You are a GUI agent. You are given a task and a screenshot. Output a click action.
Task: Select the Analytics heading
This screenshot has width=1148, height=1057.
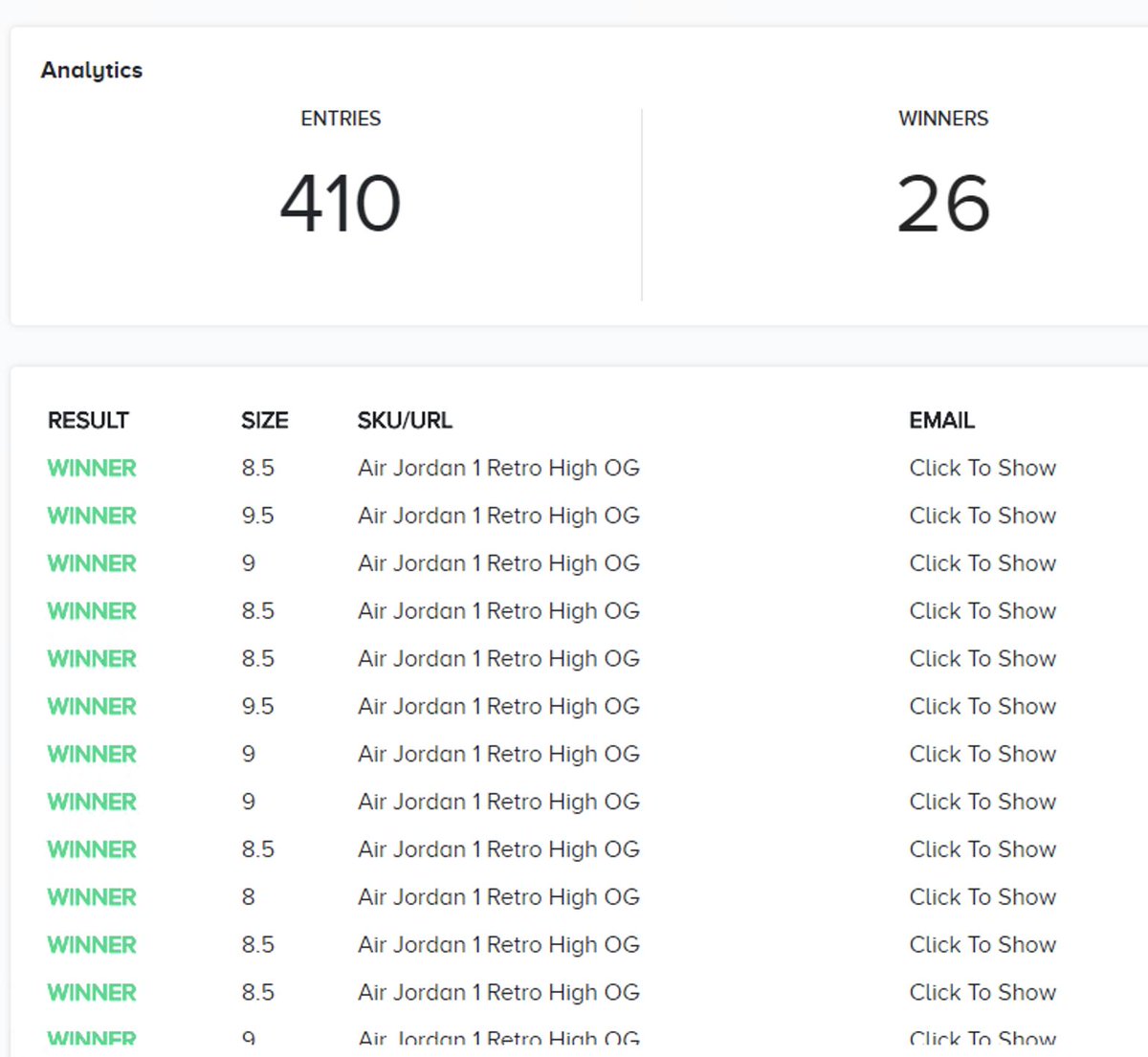[x=92, y=70]
